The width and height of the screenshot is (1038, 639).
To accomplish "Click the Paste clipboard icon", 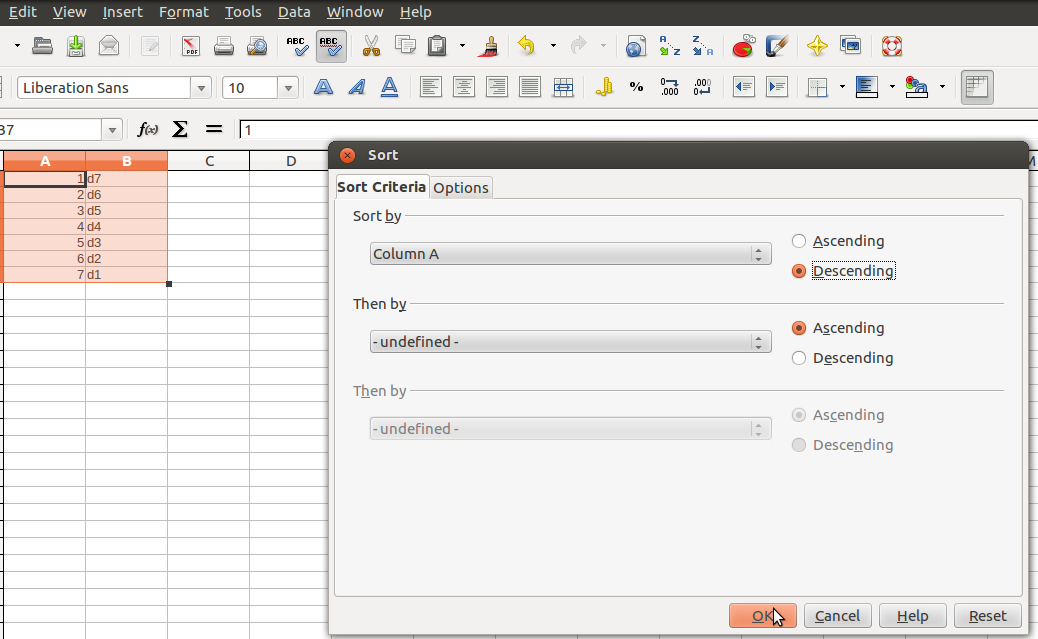I will 438,46.
